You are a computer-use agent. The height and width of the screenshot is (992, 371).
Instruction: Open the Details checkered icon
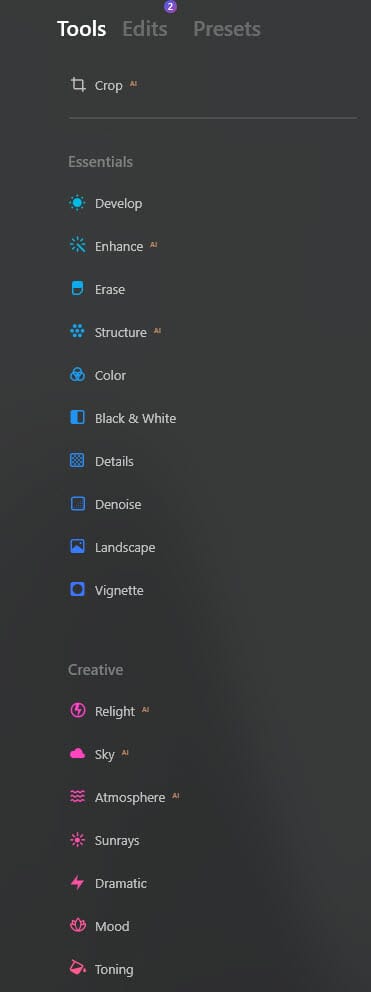pos(77,461)
